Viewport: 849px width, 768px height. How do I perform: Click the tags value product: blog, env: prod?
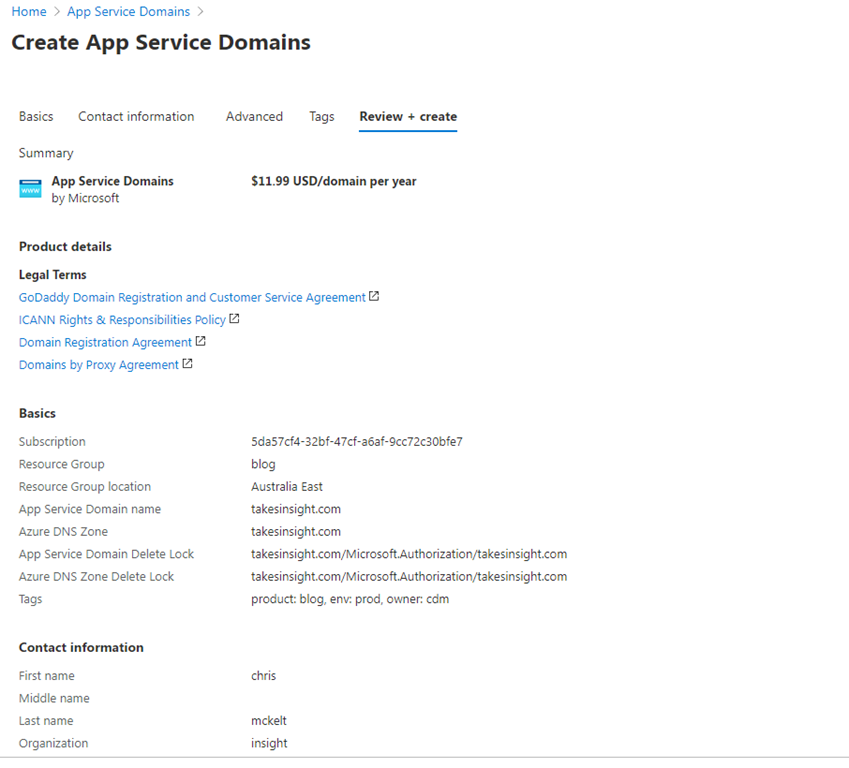350,599
